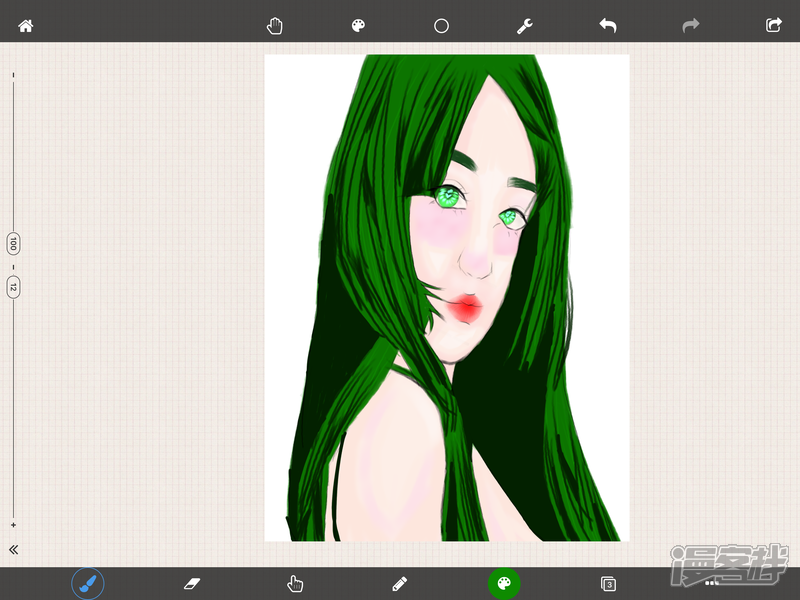Open the more options ellipsis menu
This screenshot has height=600, width=800.
pos(712,582)
